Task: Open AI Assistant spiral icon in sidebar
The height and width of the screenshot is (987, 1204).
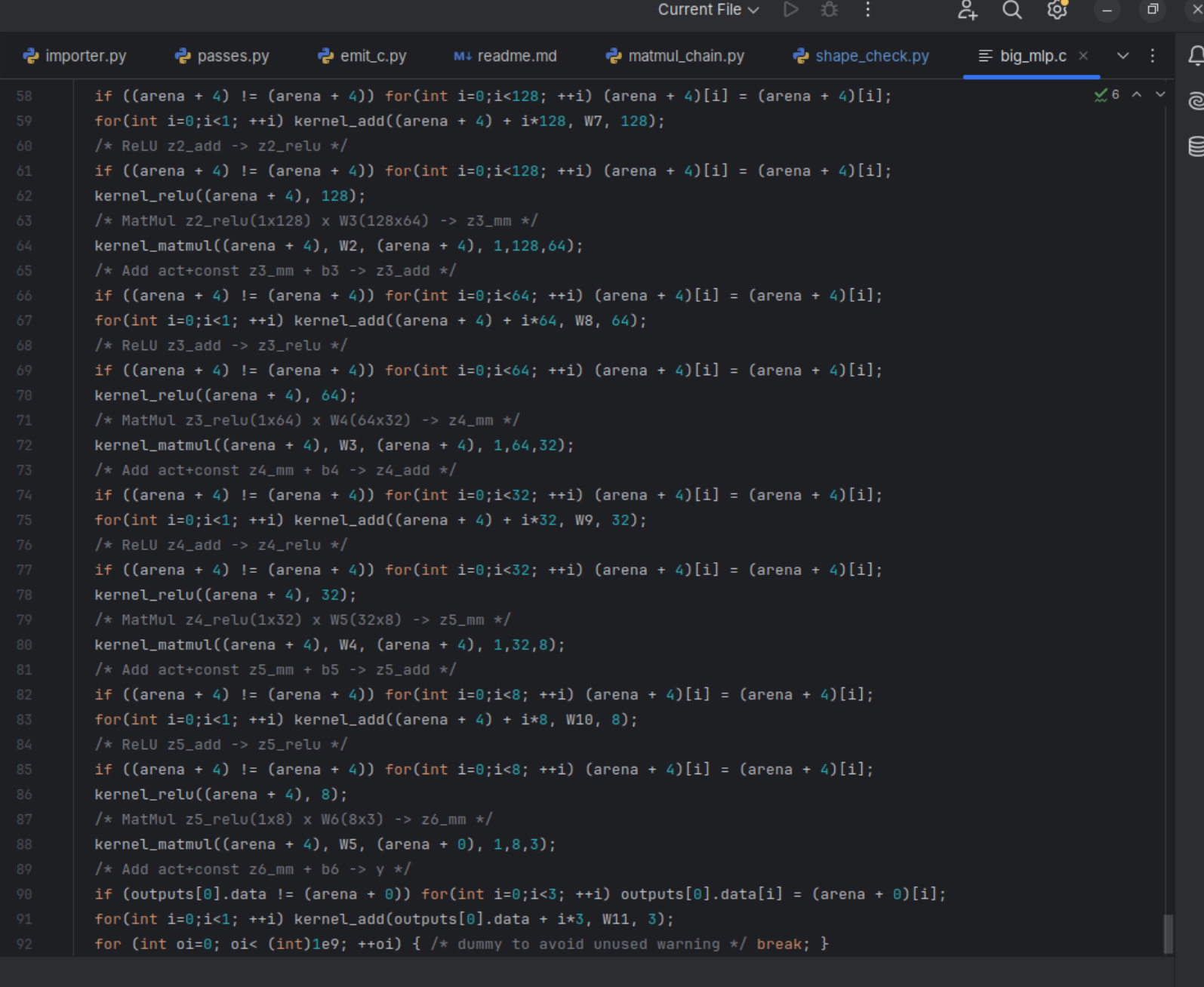Action: 1196,101
